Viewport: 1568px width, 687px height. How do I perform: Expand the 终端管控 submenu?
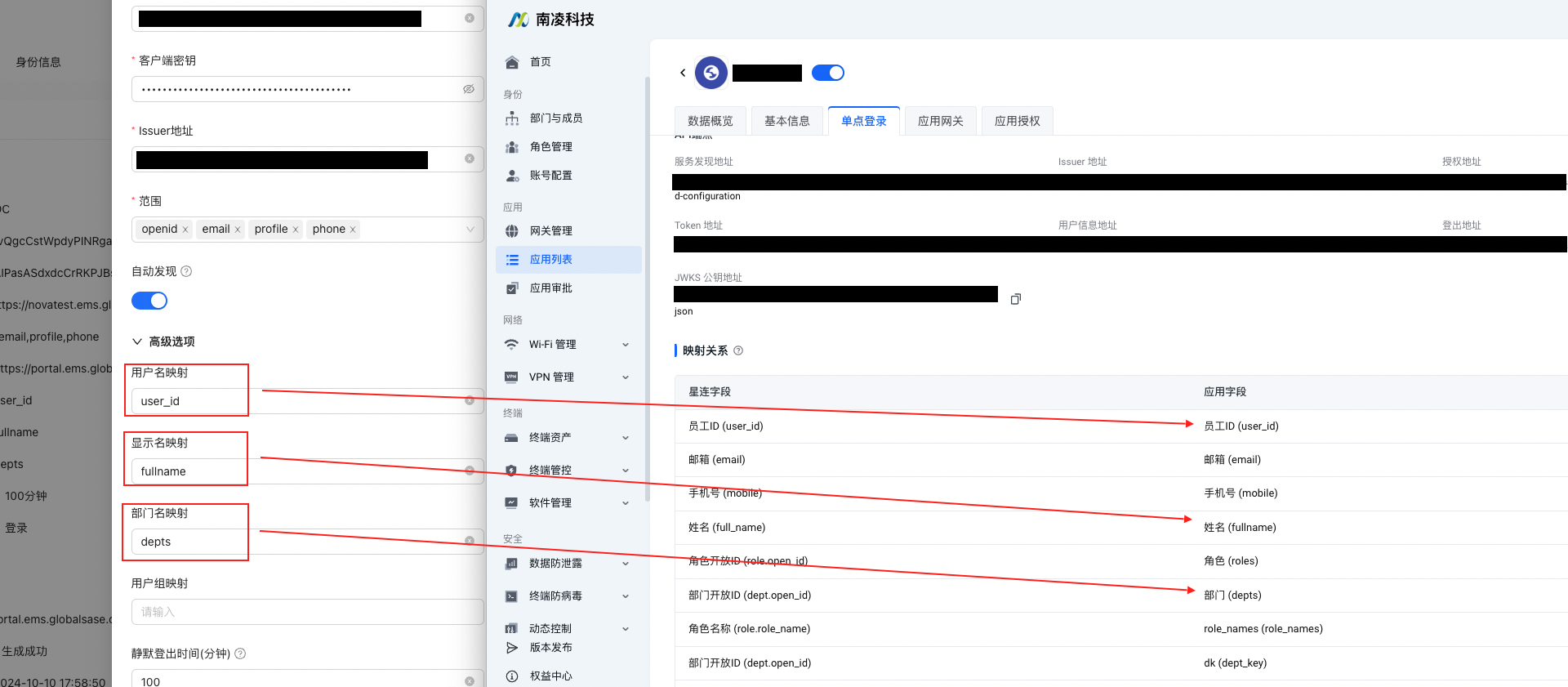click(626, 471)
